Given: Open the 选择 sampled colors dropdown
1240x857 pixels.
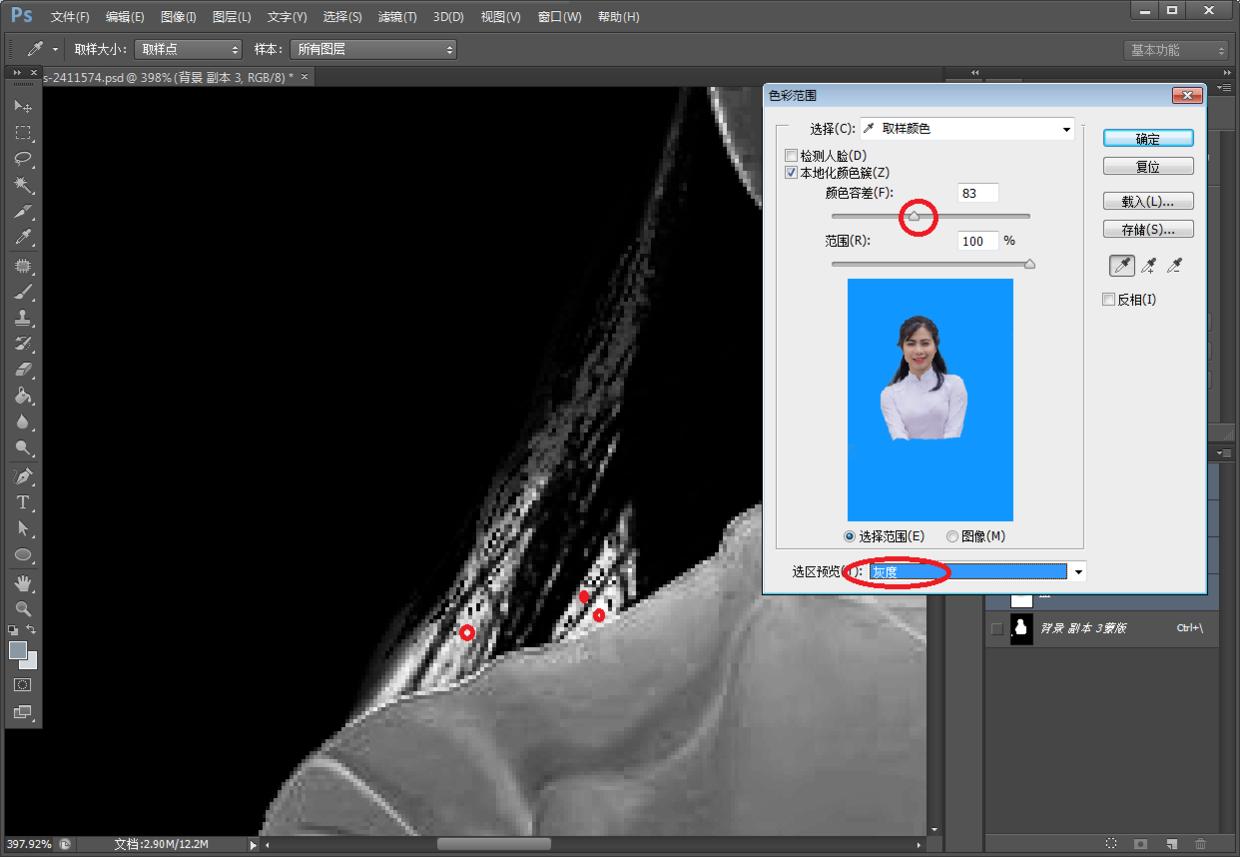Looking at the screenshot, I should pyautogui.click(x=967, y=129).
